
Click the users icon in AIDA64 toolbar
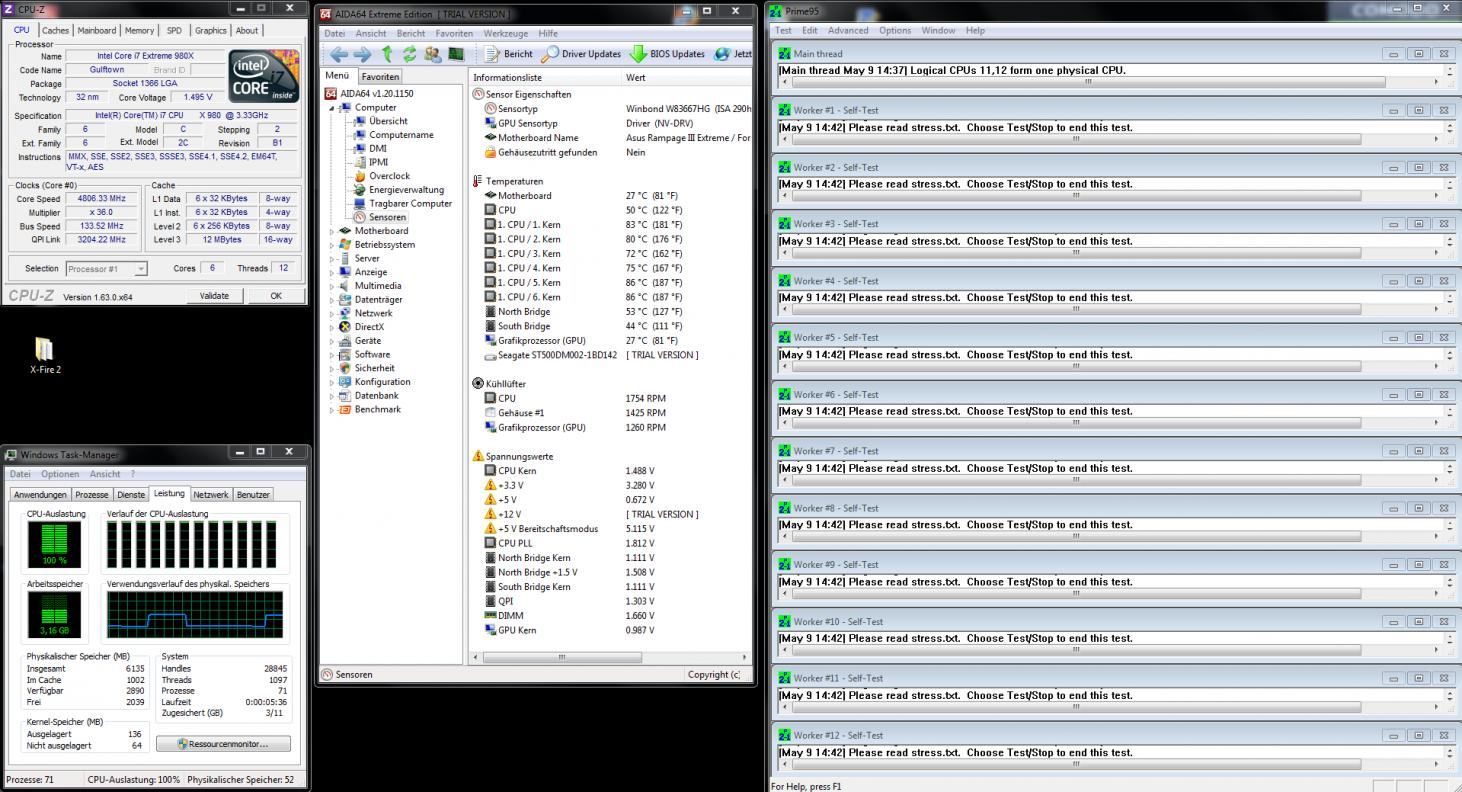433,54
